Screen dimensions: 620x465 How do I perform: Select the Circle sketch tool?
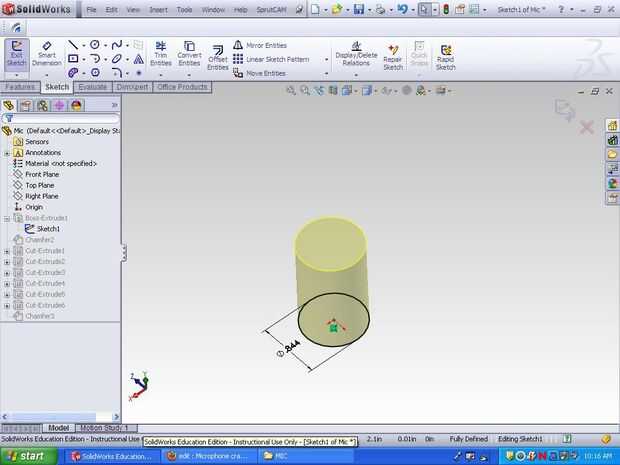pyautogui.click(x=95, y=45)
